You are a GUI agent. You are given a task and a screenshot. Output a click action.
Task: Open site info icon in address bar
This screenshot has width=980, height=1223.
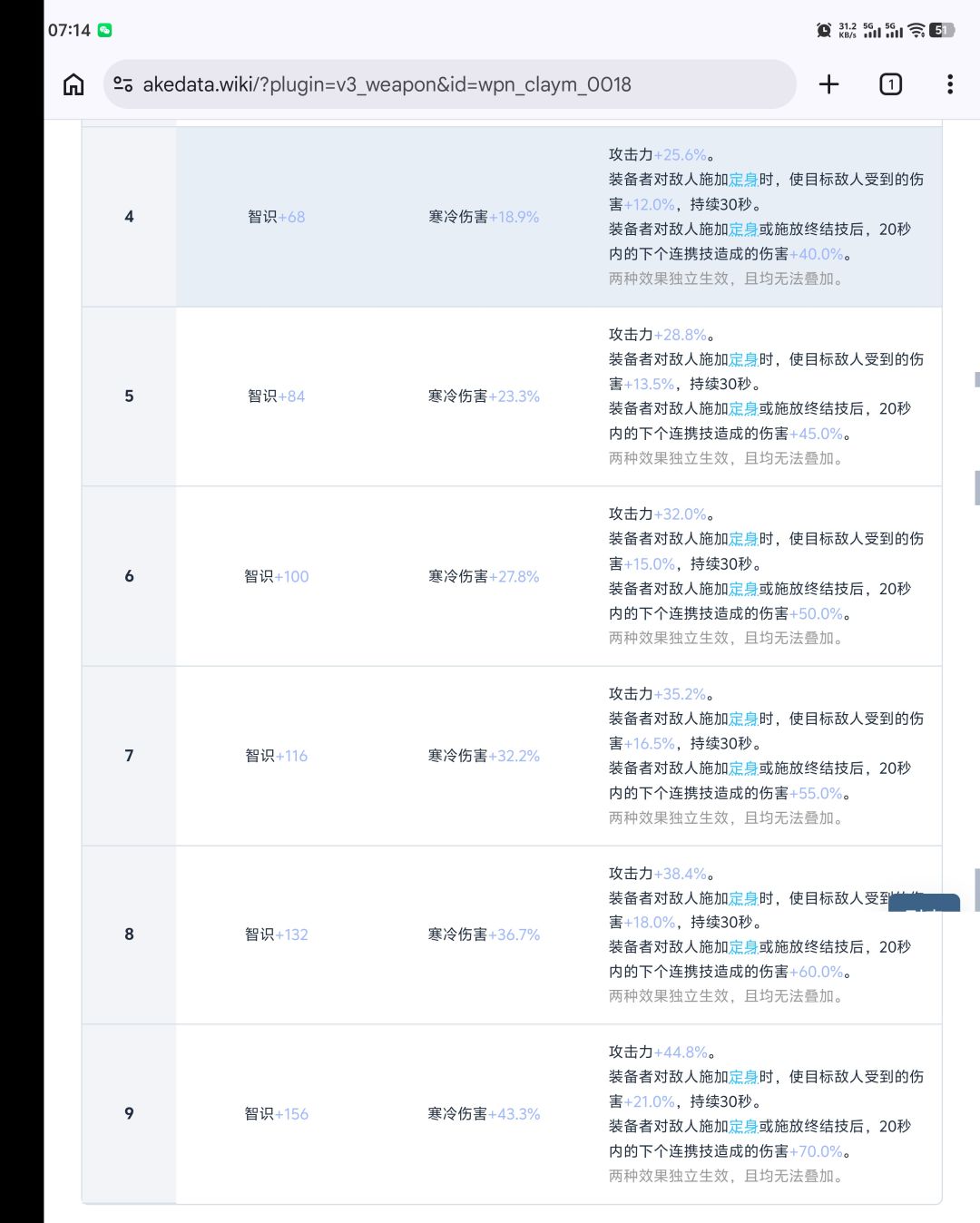tap(123, 84)
